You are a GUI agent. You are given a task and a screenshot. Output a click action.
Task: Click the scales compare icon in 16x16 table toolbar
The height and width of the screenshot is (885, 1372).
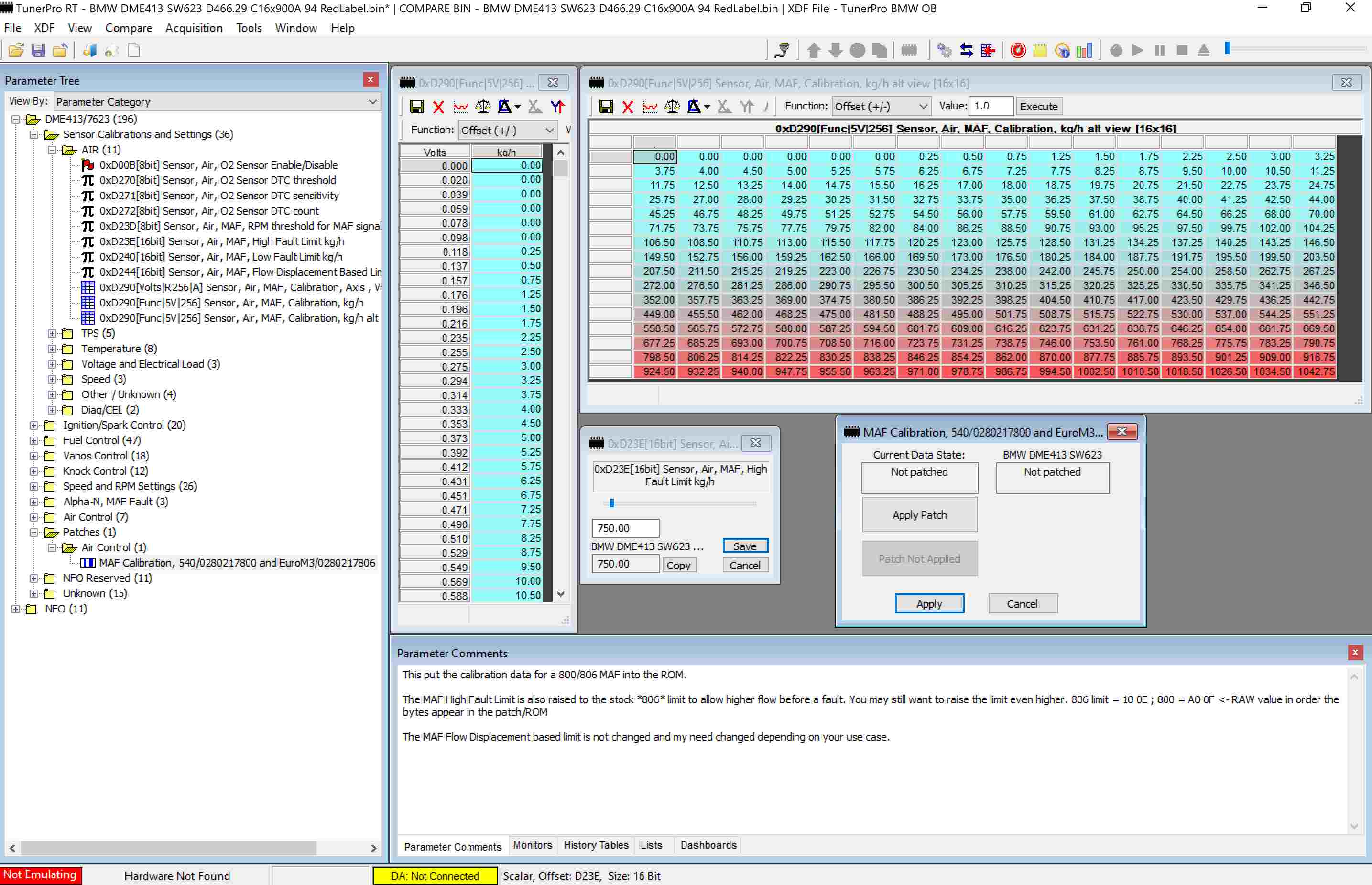[672, 106]
